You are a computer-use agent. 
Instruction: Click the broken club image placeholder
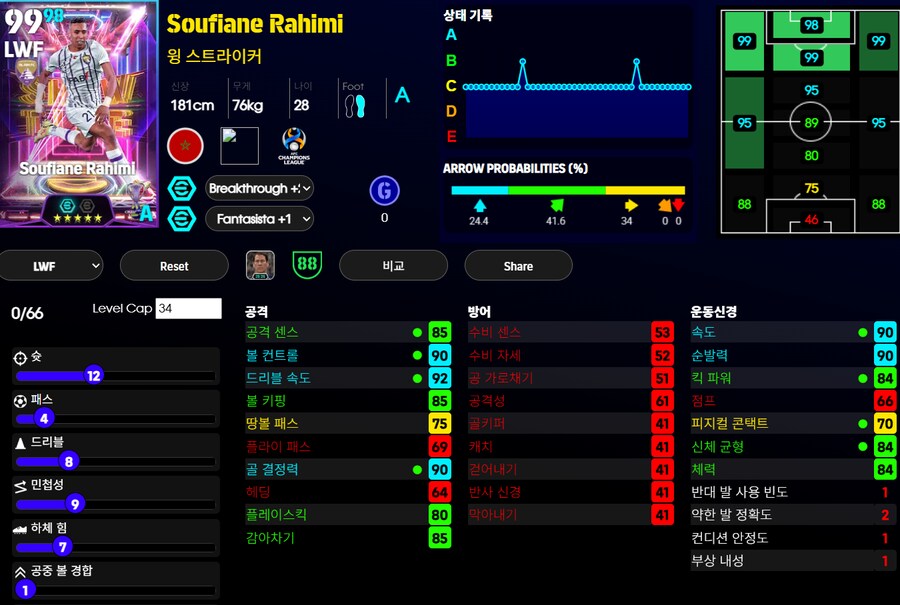coord(240,146)
